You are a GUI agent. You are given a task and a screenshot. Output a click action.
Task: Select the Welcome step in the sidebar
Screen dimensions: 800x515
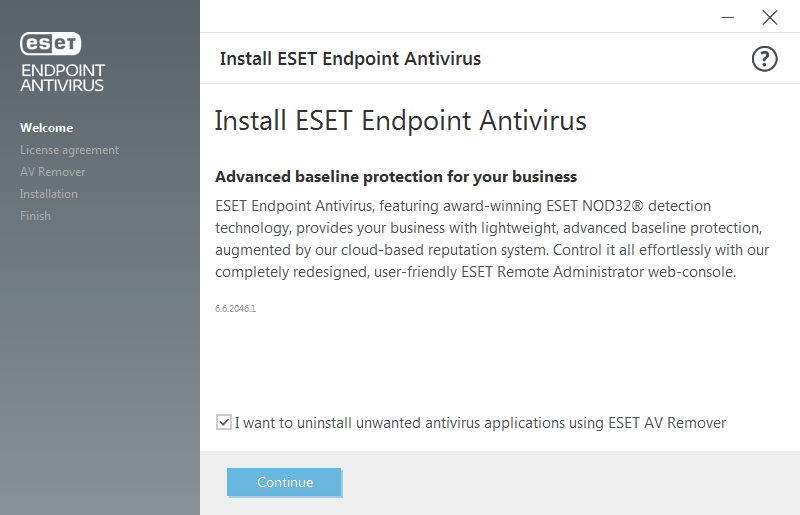pos(46,128)
